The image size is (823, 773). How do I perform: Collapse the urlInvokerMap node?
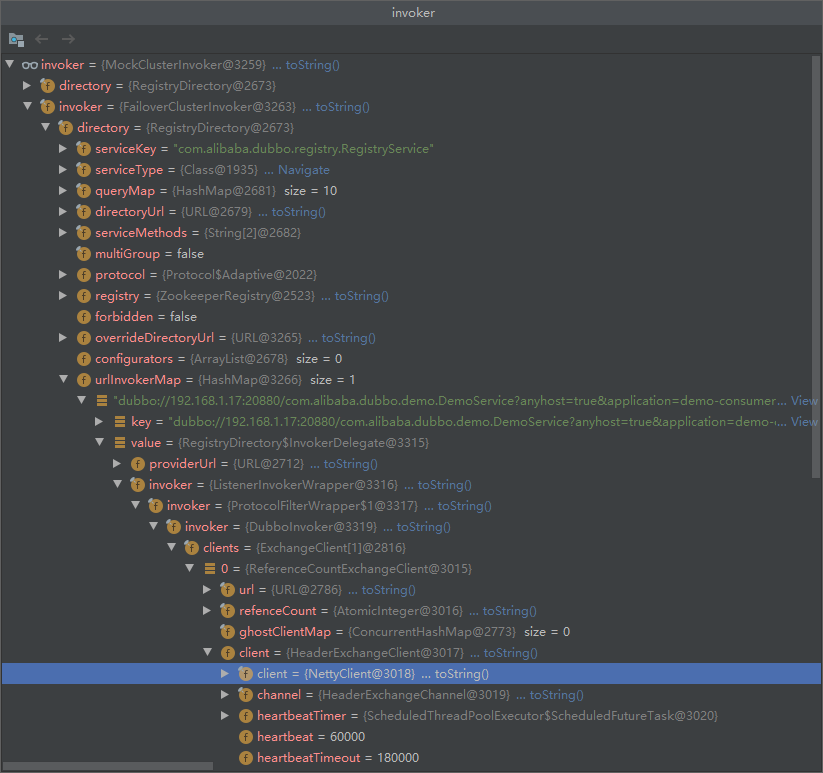pos(64,379)
